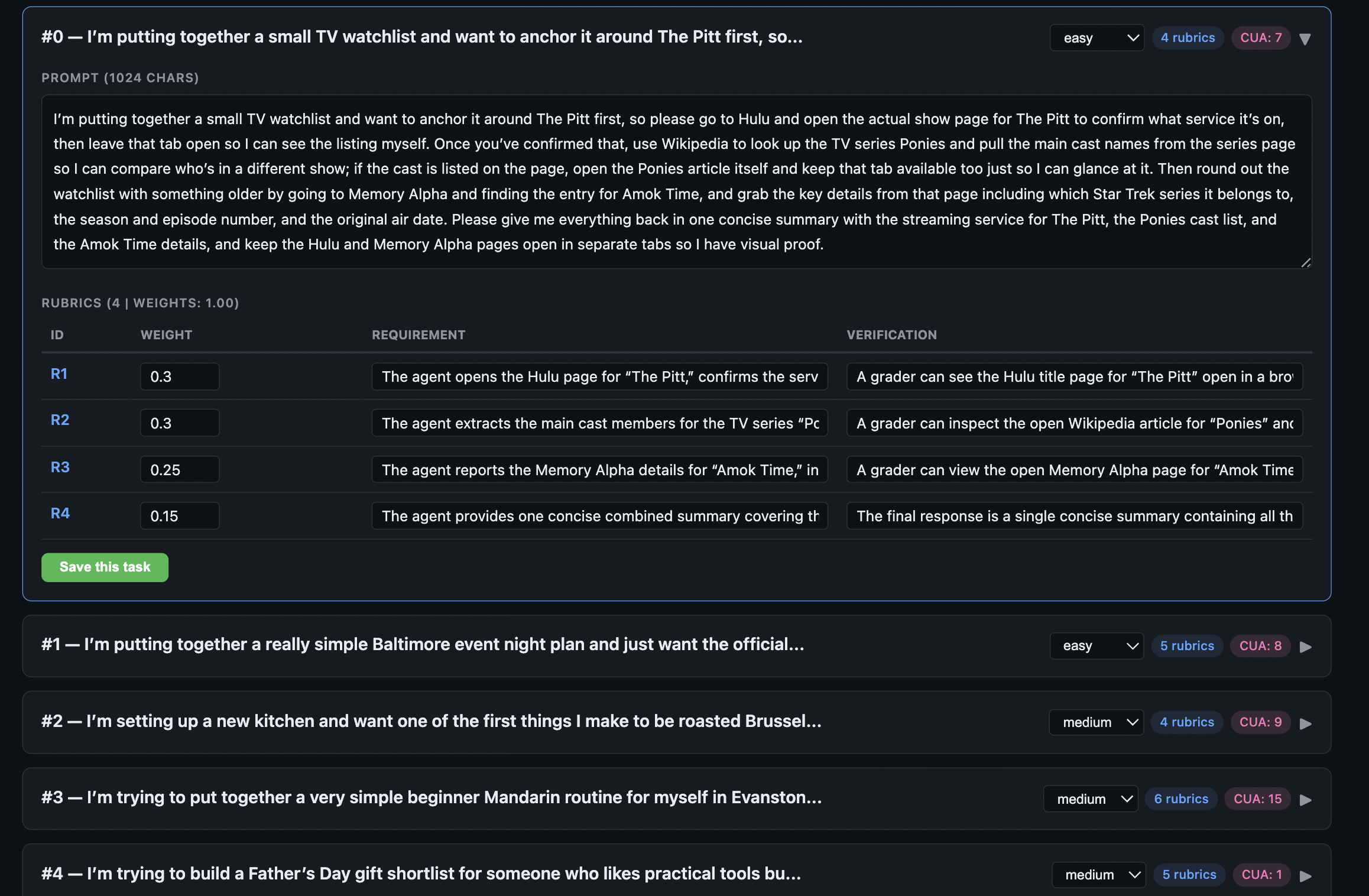Open difficulty dropdown for task #1
The width and height of the screenshot is (1369, 896).
pyautogui.click(x=1096, y=646)
